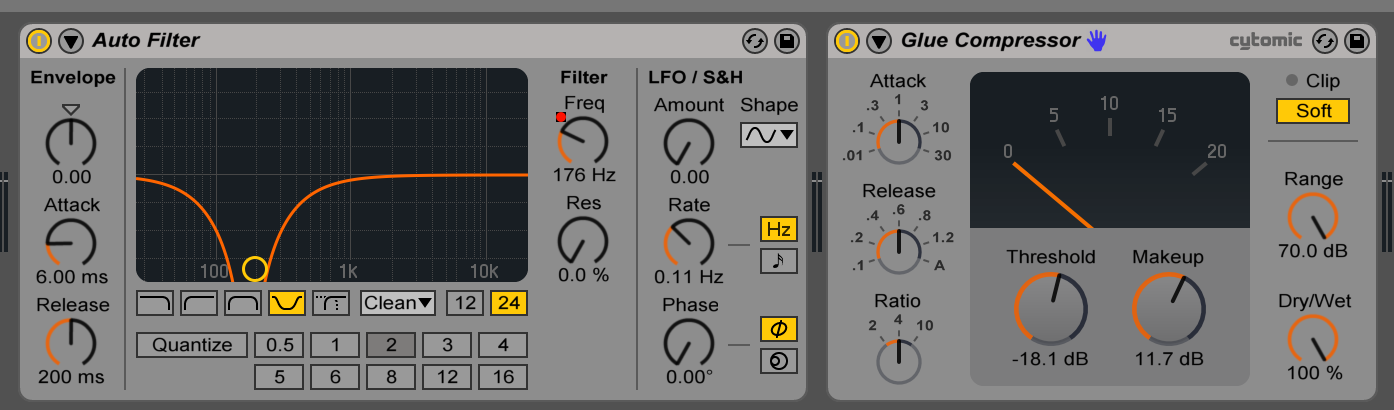Collapse the Auto Filter device with the triangle

coord(71,41)
